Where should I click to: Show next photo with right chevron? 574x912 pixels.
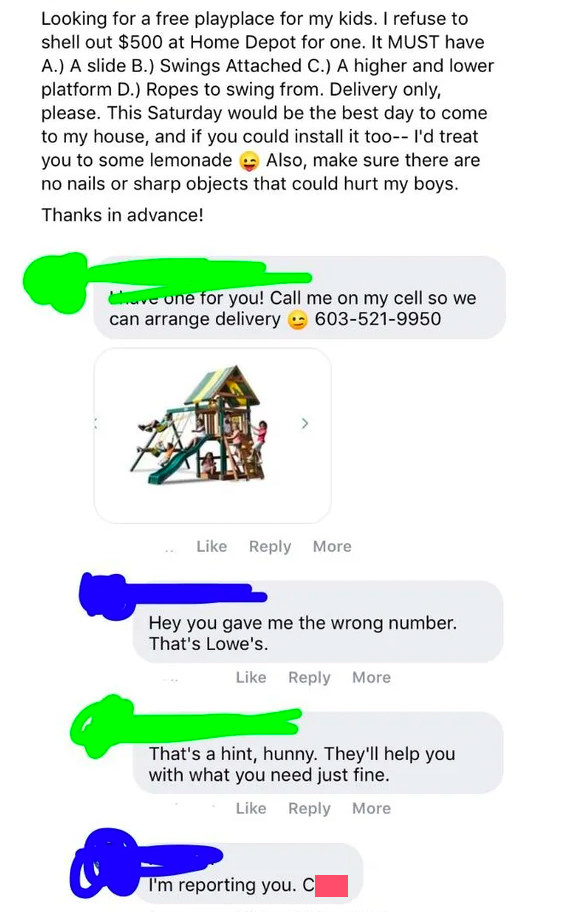305,423
